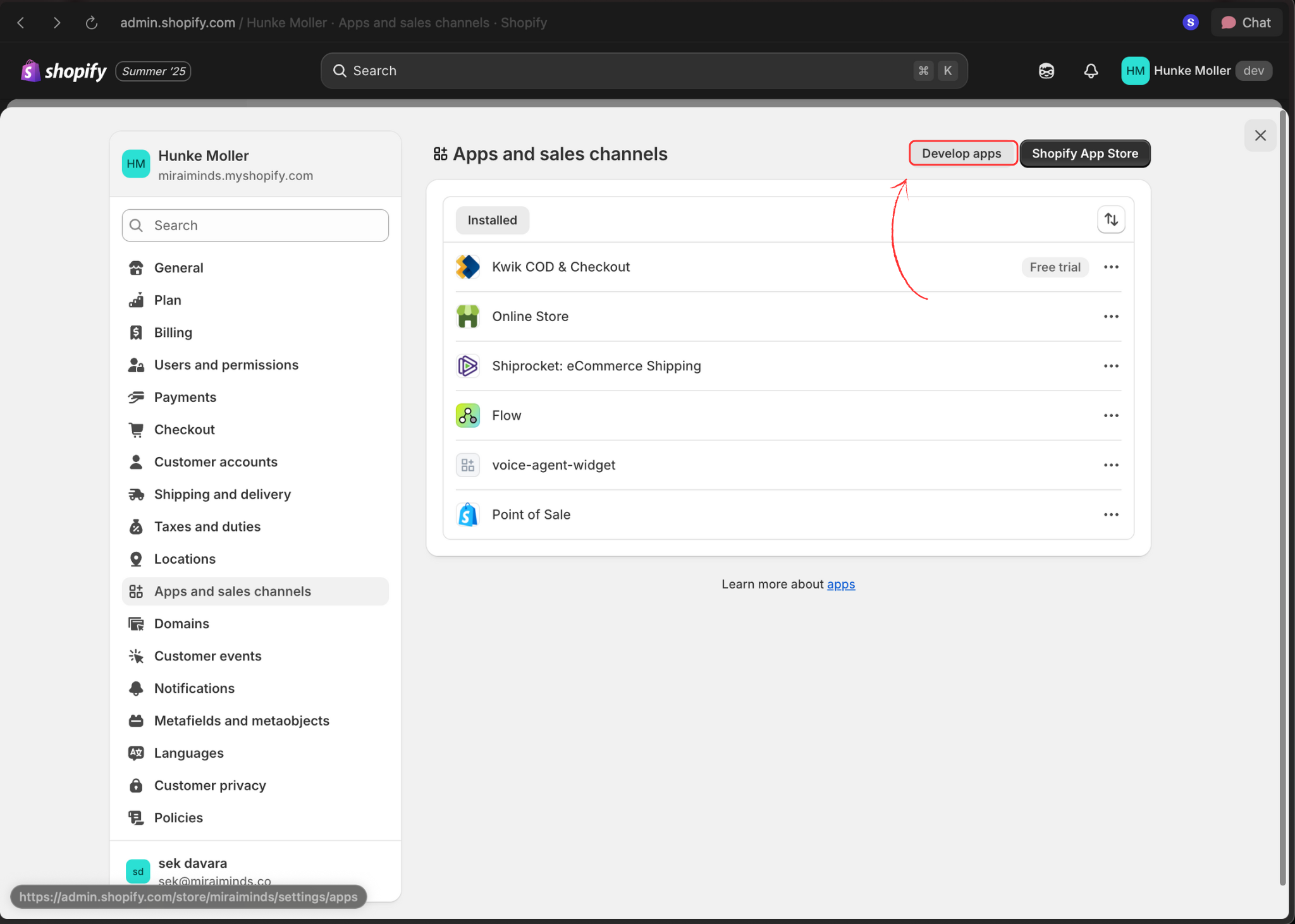Open the overflow menu for Flow
Viewport: 1295px width, 924px height.
[1111, 415]
